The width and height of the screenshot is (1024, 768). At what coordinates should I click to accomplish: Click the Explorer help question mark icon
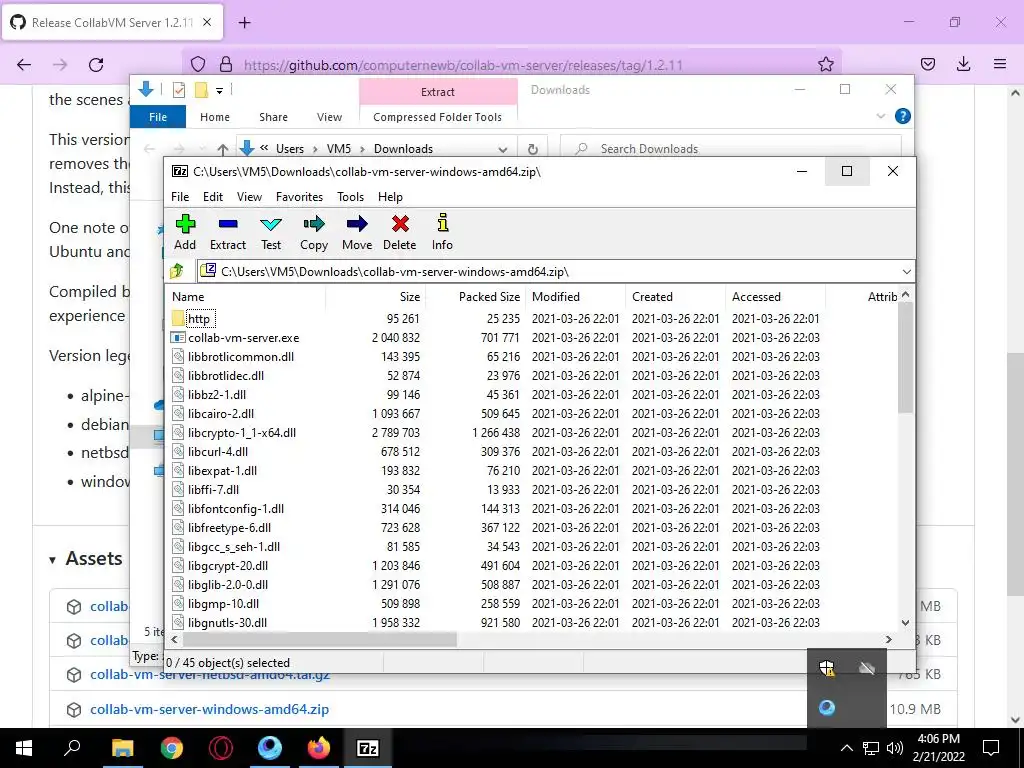903,116
